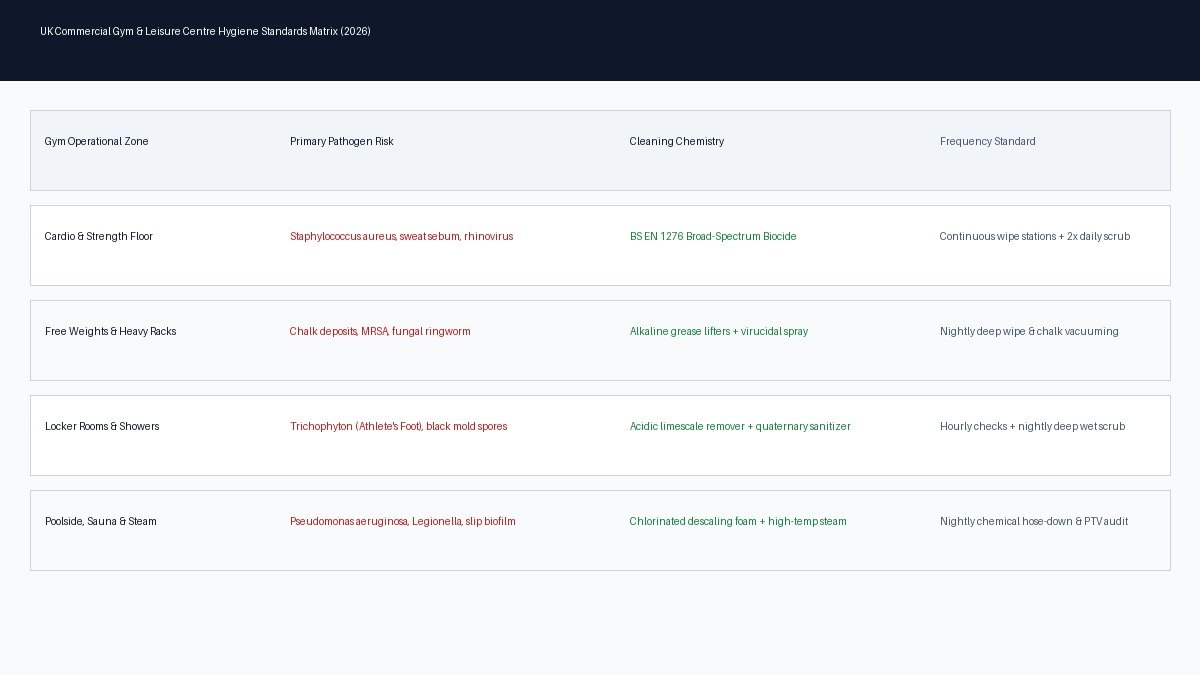Image resolution: width=1200 pixels, height=675 pixels.
Task: Click the Primary Pathogen Risk column header
Action: click(342, 142)
